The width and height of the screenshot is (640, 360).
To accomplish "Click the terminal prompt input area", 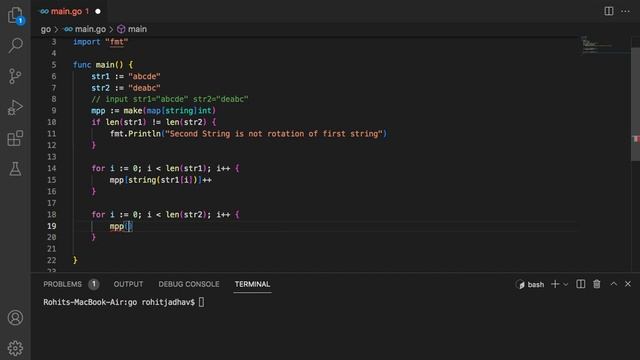I will tap(201, 302).
